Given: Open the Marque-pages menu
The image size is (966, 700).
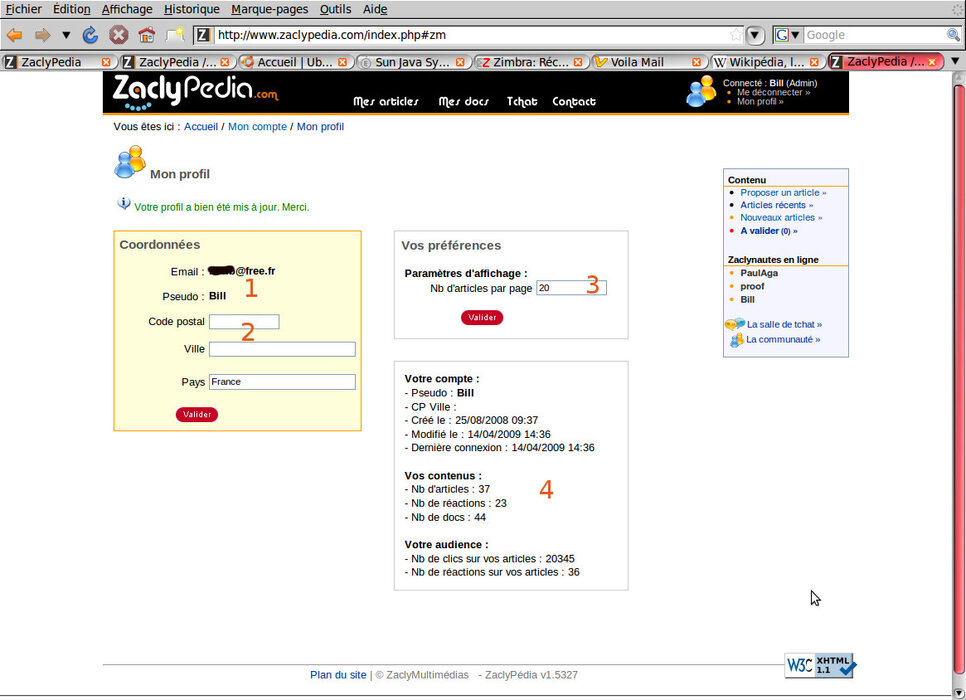Looking at the screenshot, I should pyautogui.click(x=269, y=9).
